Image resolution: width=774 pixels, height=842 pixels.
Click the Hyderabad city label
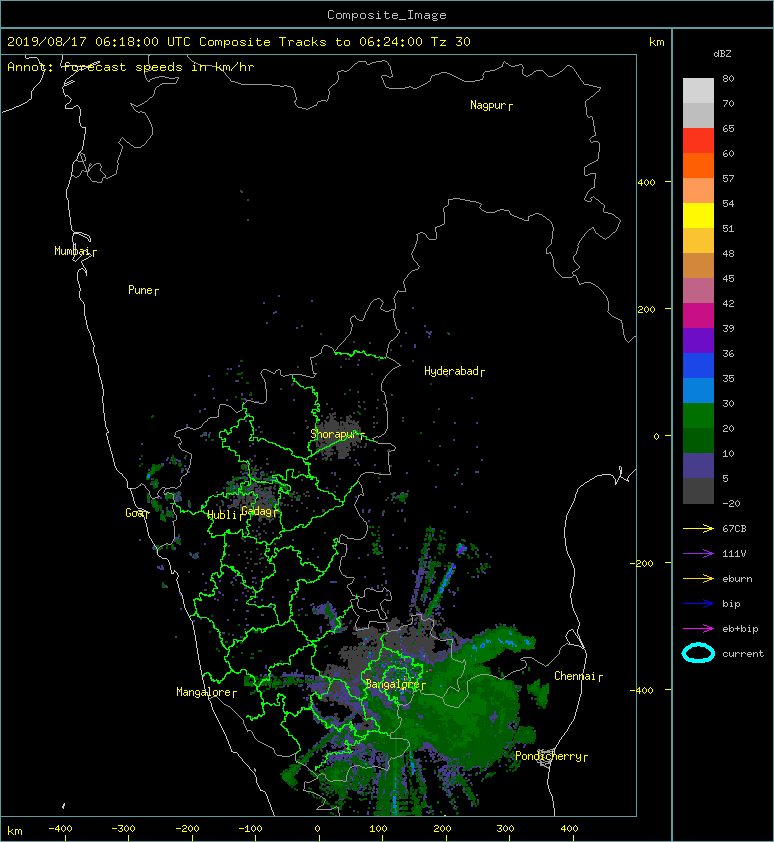tap(451, 371)
